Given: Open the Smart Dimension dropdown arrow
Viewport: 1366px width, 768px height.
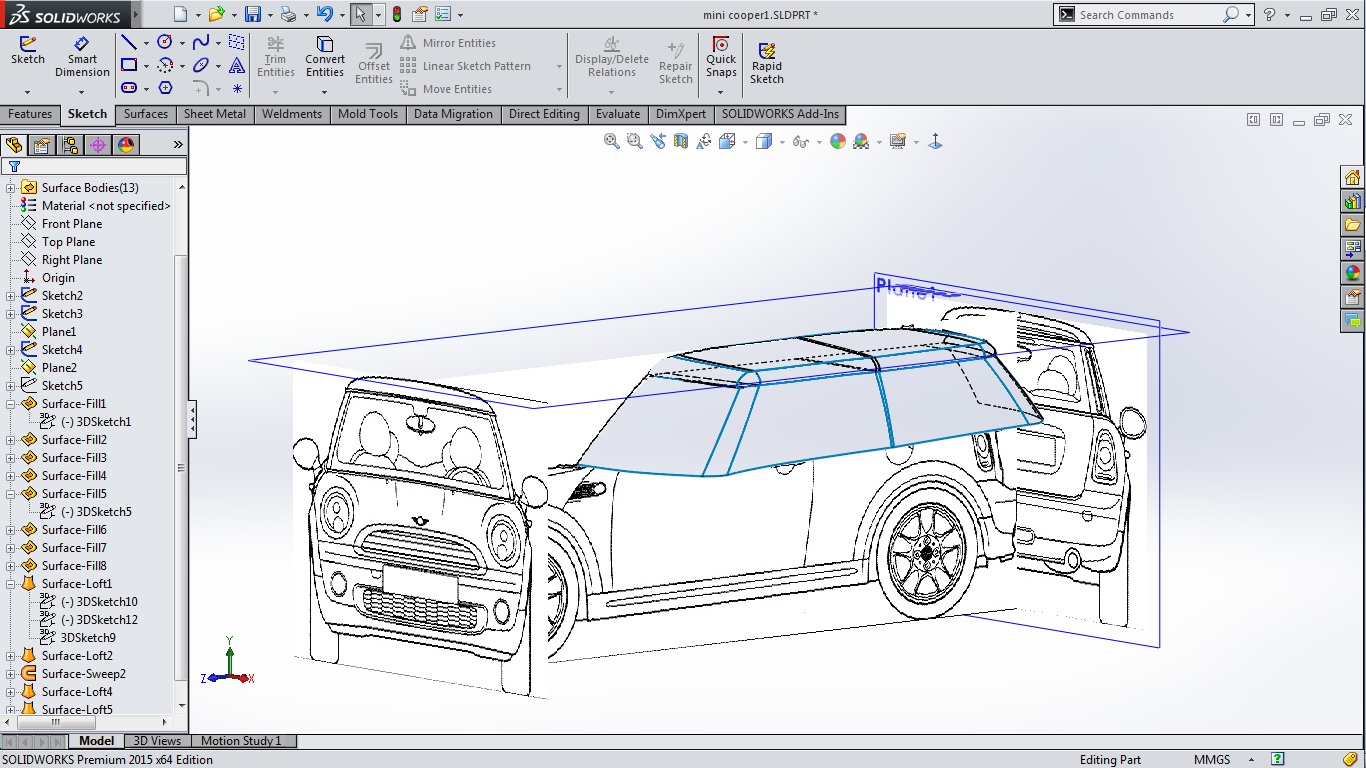Looking at the screenshot, I should coord(82,92).
